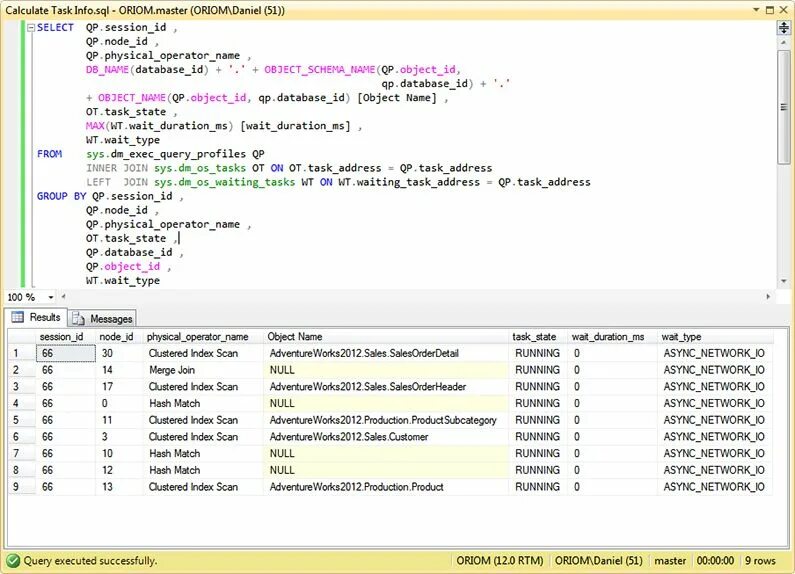Click the ORIOM (12.0 RTM) status entry

tap(499, 561)
